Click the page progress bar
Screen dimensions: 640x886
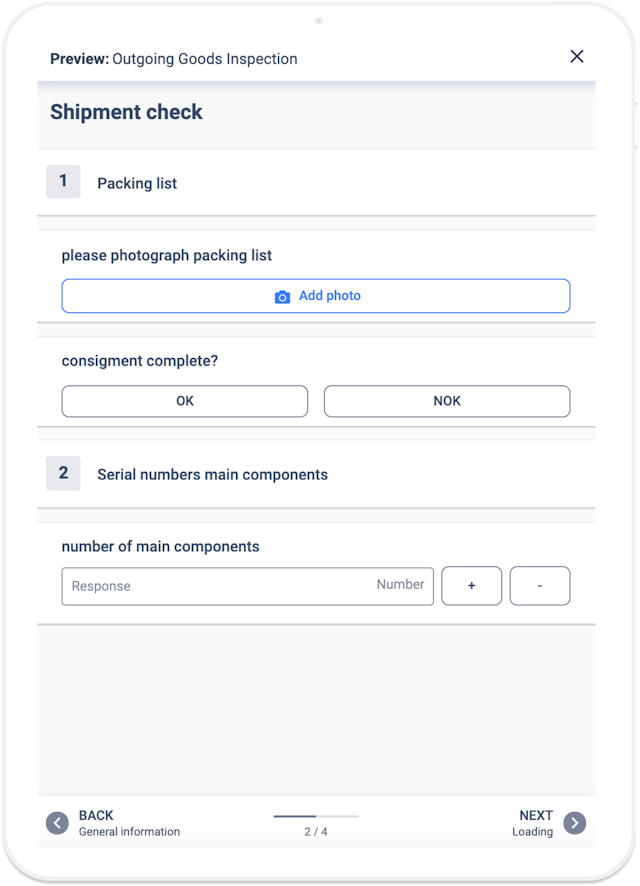pos(316,816)
